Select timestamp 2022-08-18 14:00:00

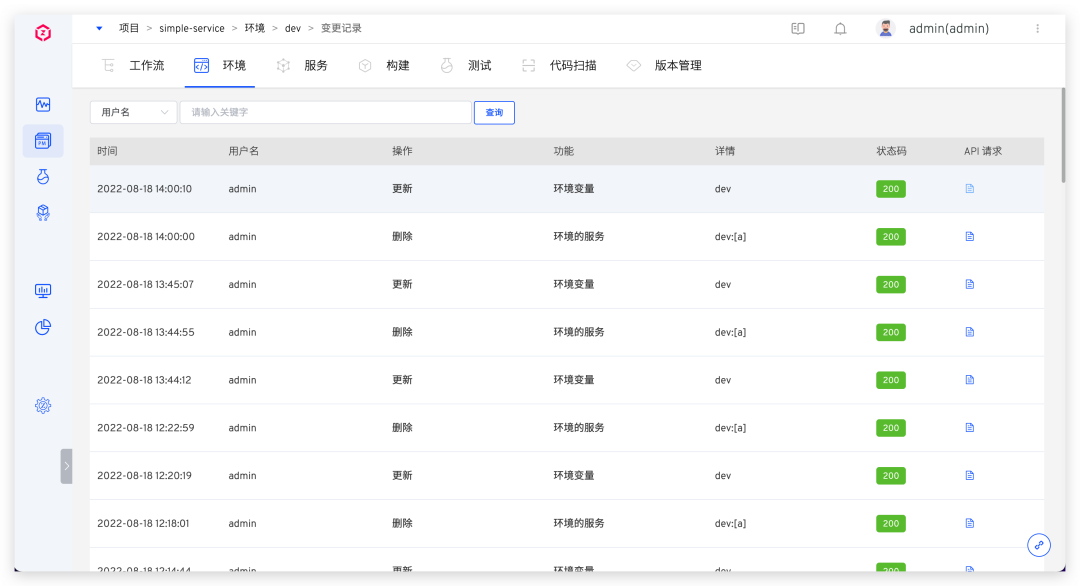coord(146,237)
